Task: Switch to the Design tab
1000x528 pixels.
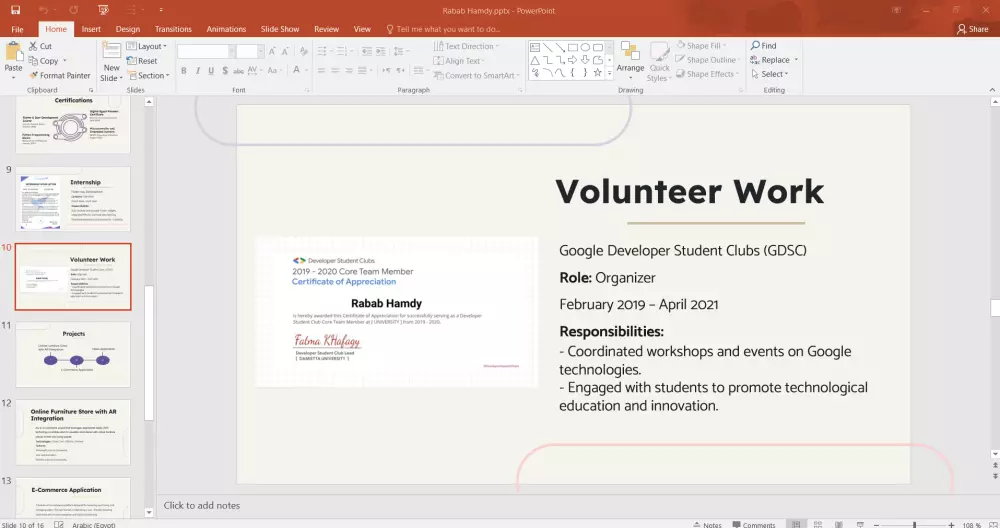Action: click(128, 29)
